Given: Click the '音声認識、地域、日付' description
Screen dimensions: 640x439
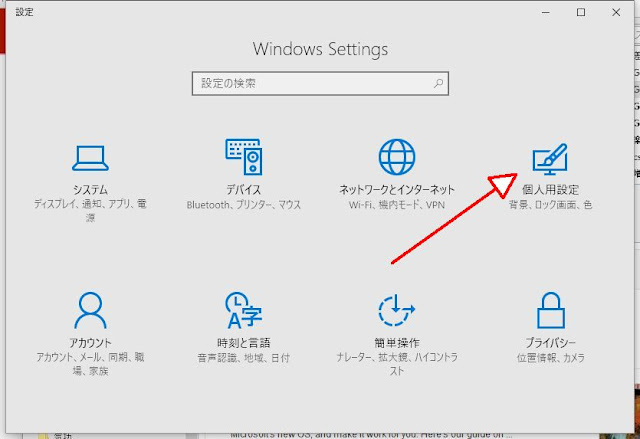Looking at the screenshot, I should click(x=244, y=358).
